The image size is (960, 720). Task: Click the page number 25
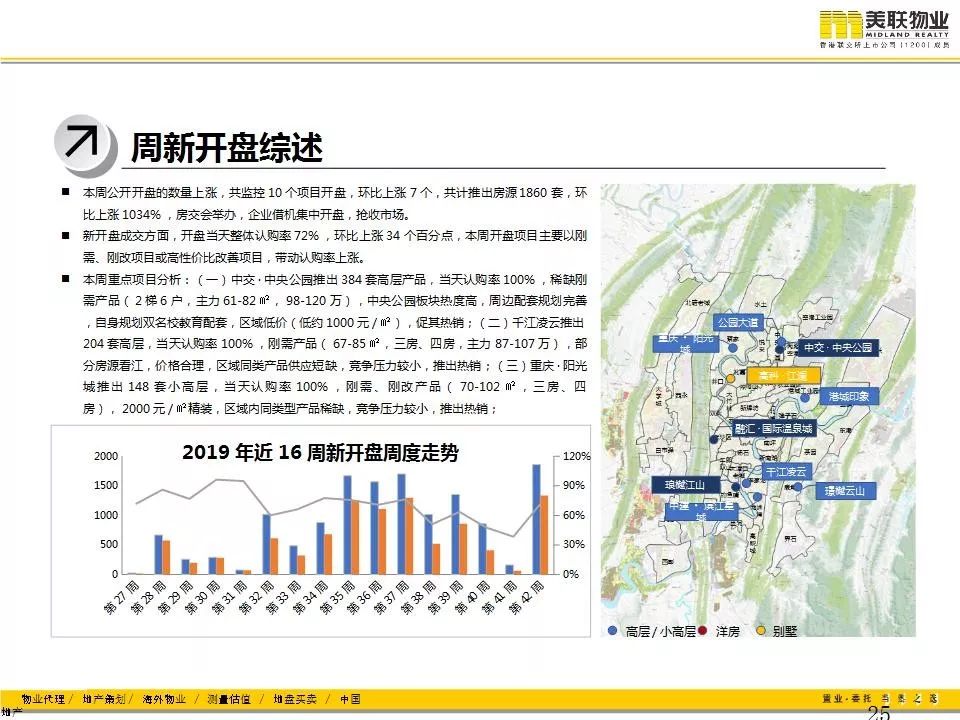tap(878, 713)
